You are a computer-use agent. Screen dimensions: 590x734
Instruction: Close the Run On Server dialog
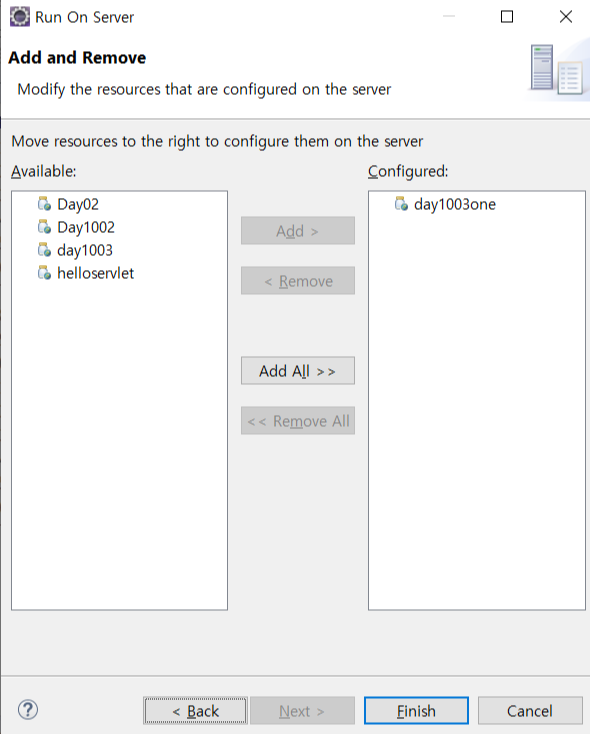pos(566,17)
